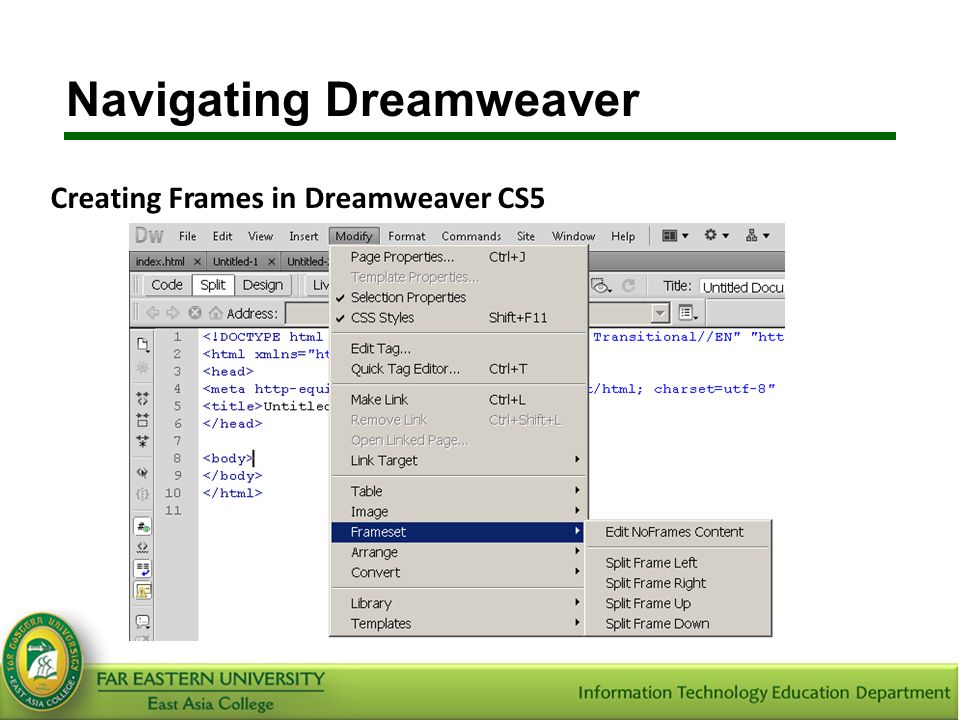This screenshot has height=720, width=960.
Task: Open the Convert submenu
Action: [x=459, y=572]
